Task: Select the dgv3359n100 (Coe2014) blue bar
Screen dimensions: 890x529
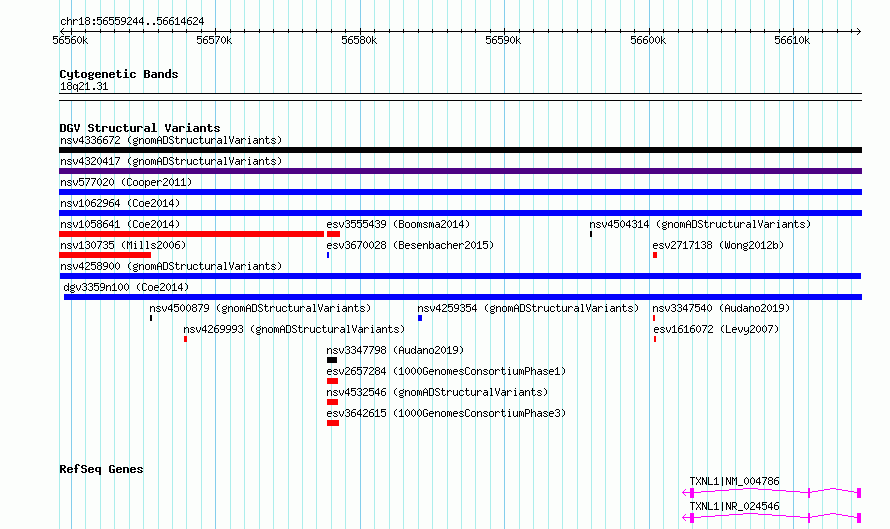Action: pos(463,297)
